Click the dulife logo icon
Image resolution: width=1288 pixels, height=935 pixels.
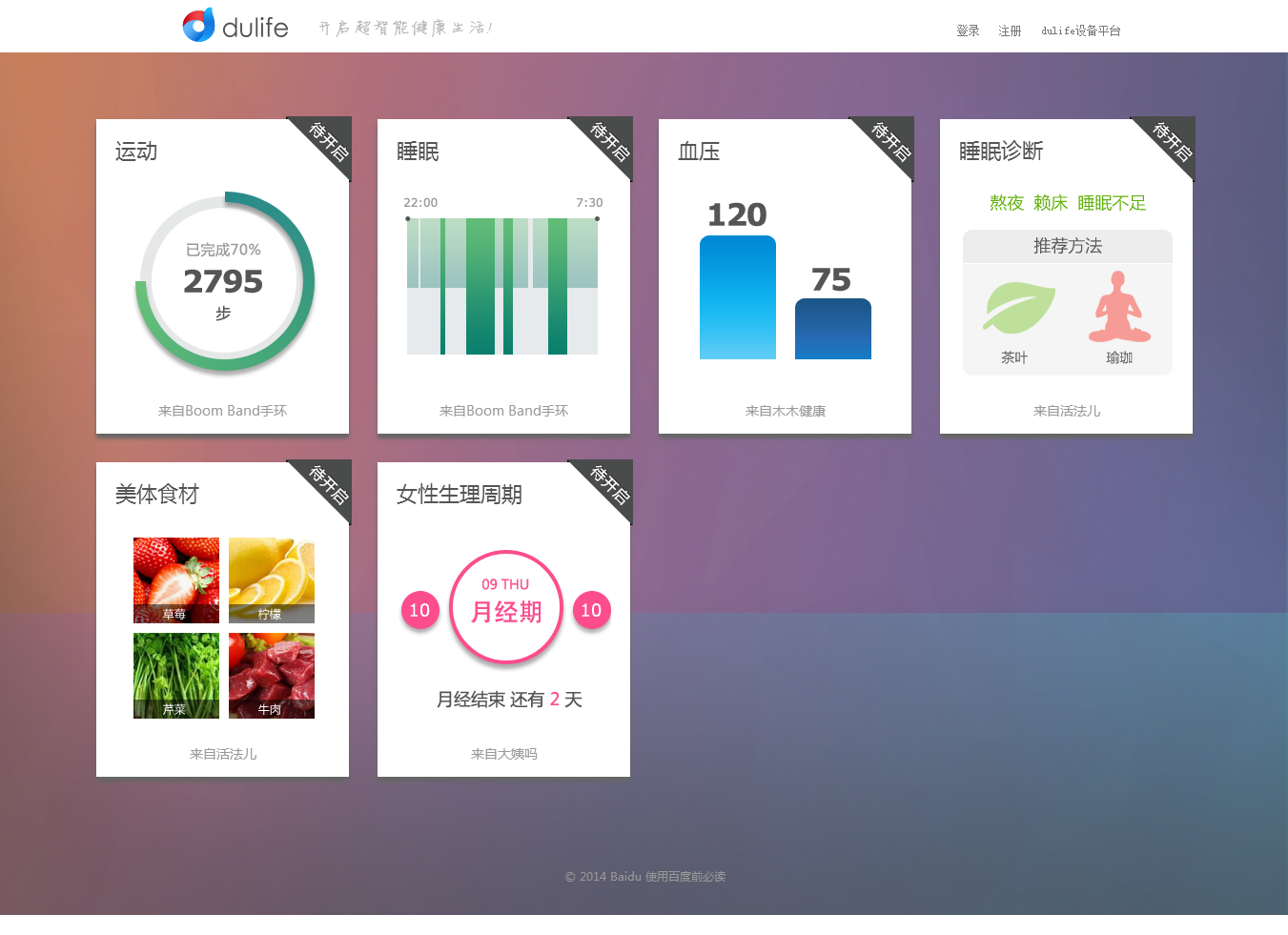point(198,26)
